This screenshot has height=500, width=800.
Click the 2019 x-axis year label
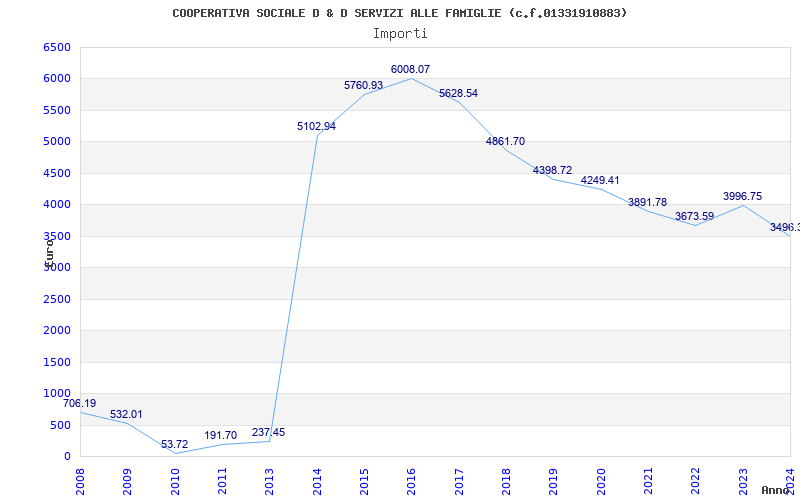tap(554, 483)
